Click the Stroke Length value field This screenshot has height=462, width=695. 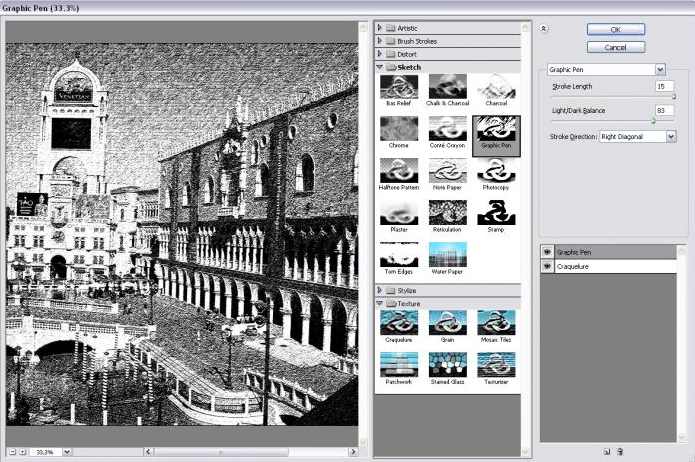coord(664,86)
